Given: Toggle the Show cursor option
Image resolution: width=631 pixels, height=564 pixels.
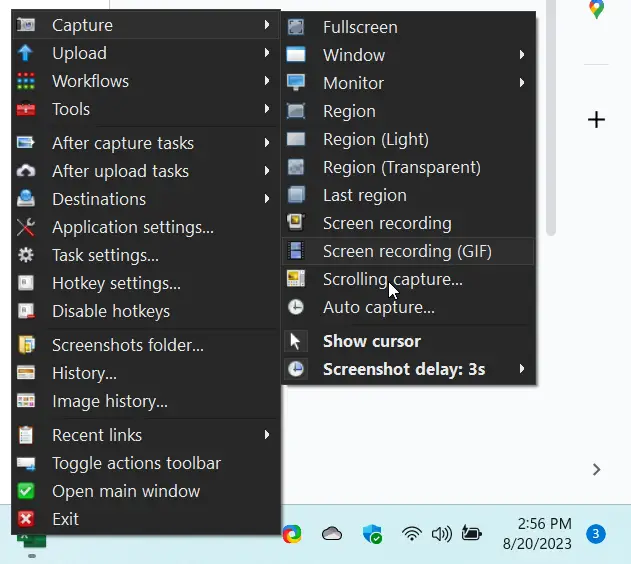Looking at the screenshot, I should (409, 341).
